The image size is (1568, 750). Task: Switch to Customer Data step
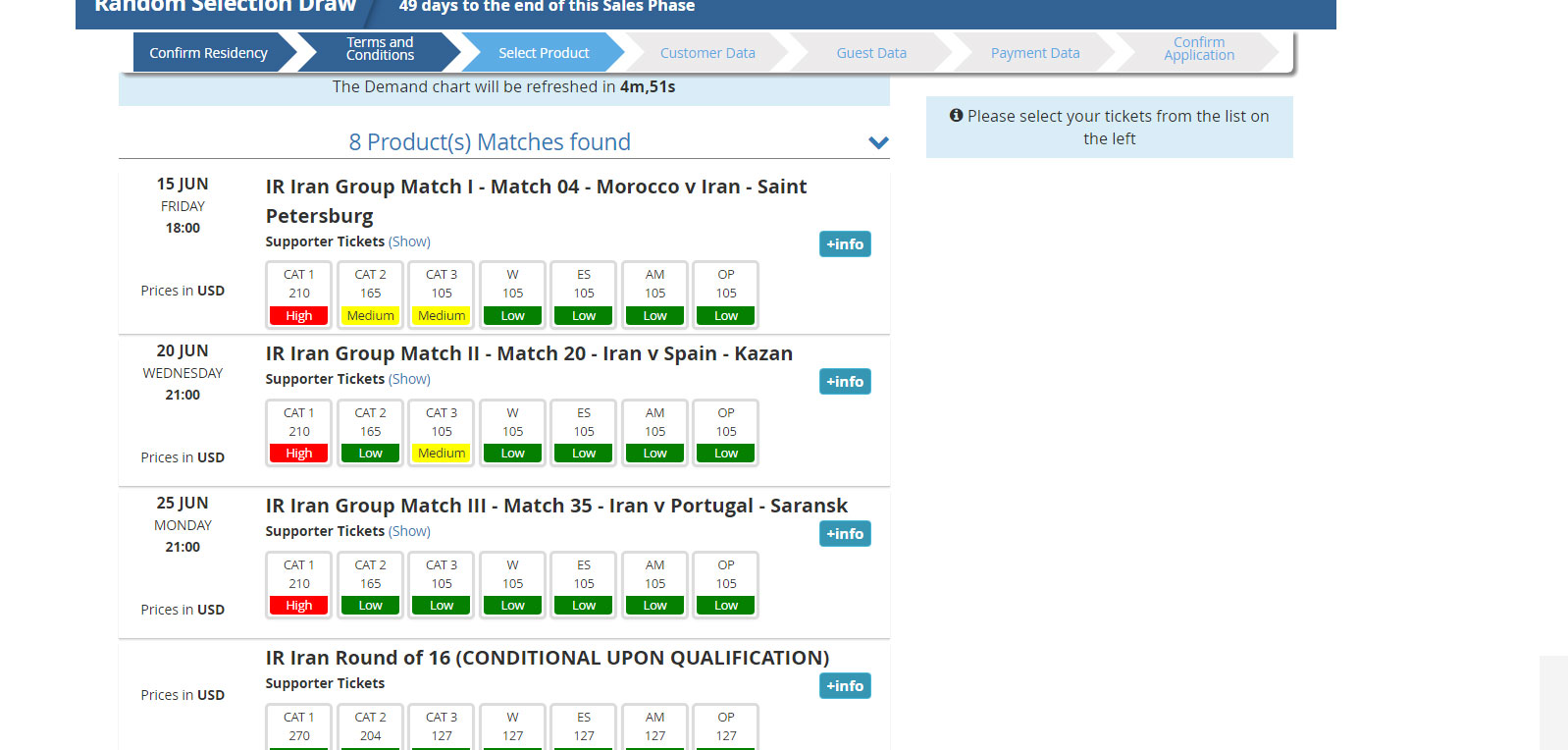click(x=706, y=53)
